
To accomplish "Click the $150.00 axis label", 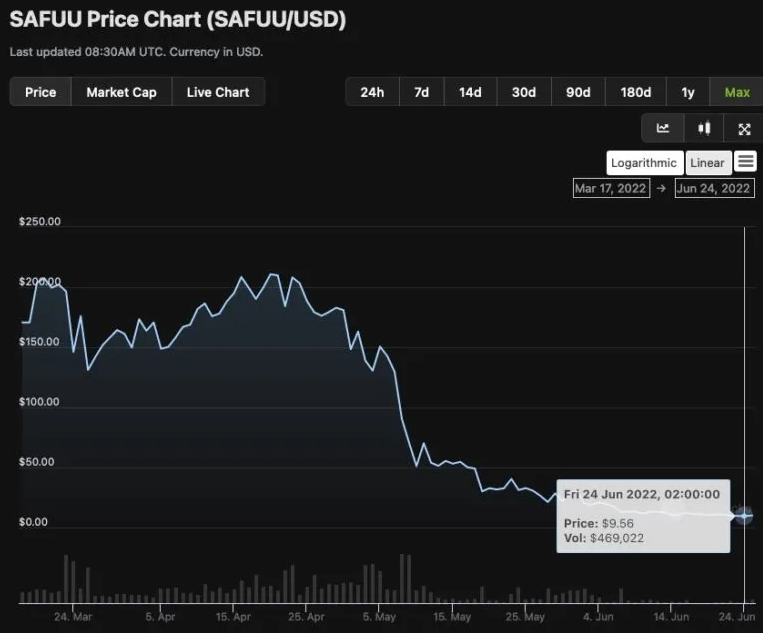I will click(x=39, y=342).
